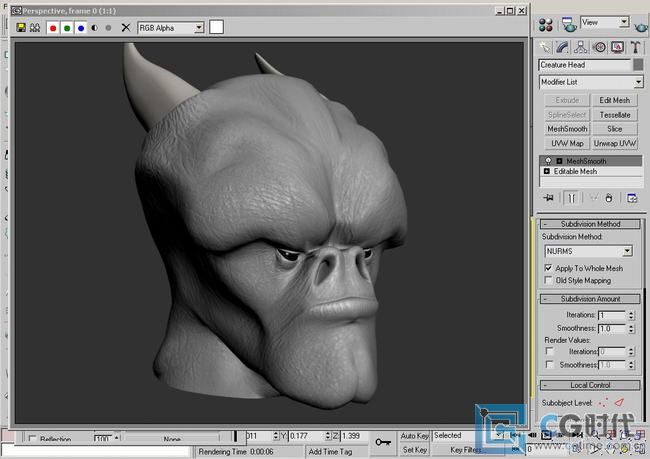This screenshot has height=459, width=650.
Task: Enable Render Values Iterations checkbox
Action: click(x=549, y=351)
